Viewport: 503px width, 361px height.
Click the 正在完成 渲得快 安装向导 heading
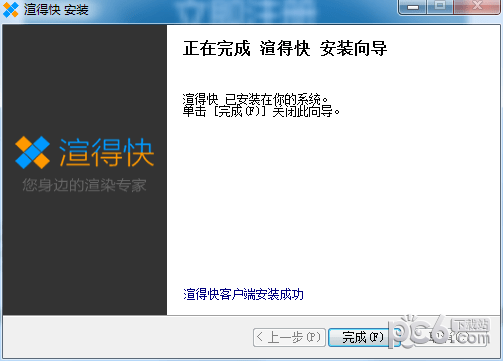click(285, 48)
